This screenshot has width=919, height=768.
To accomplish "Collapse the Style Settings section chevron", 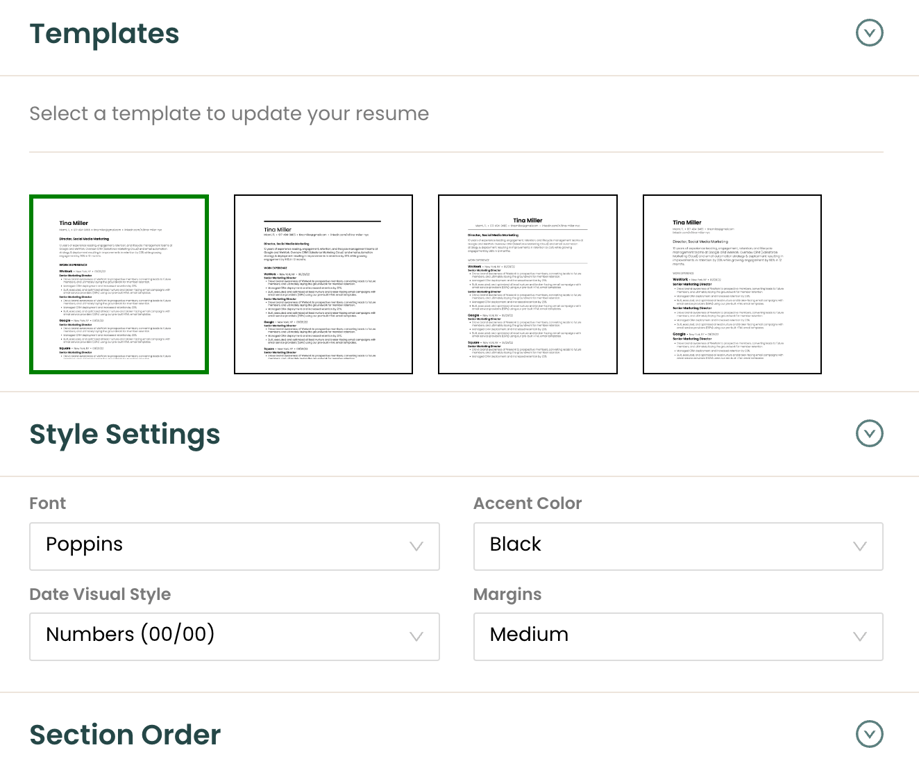I will [x=869, y=434].
